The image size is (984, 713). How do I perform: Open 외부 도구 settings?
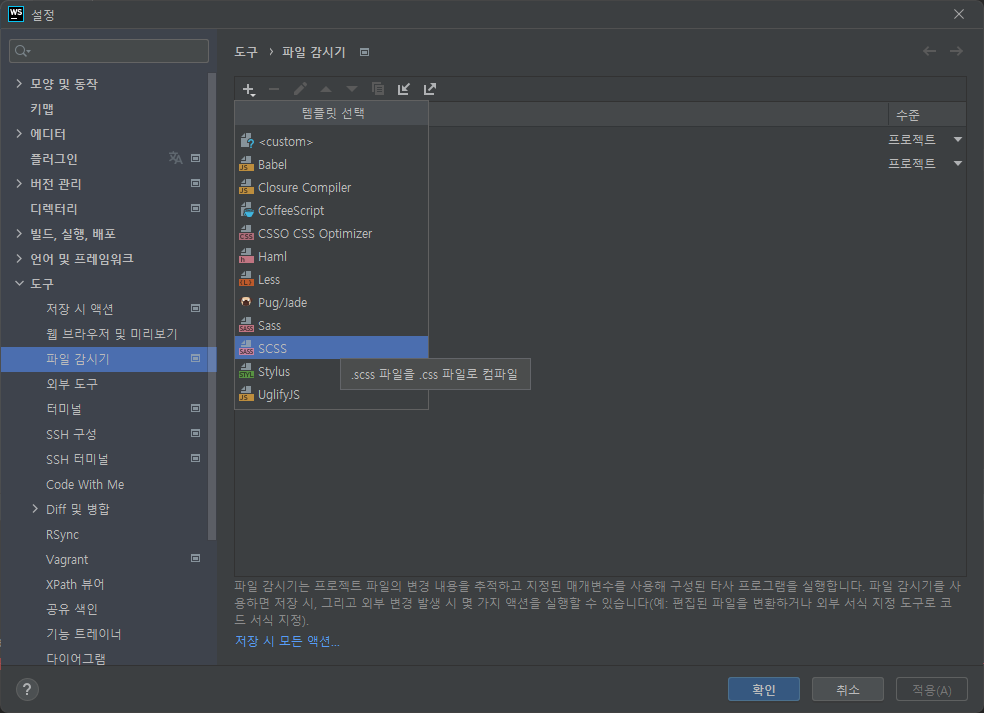[x=72, y=383]
